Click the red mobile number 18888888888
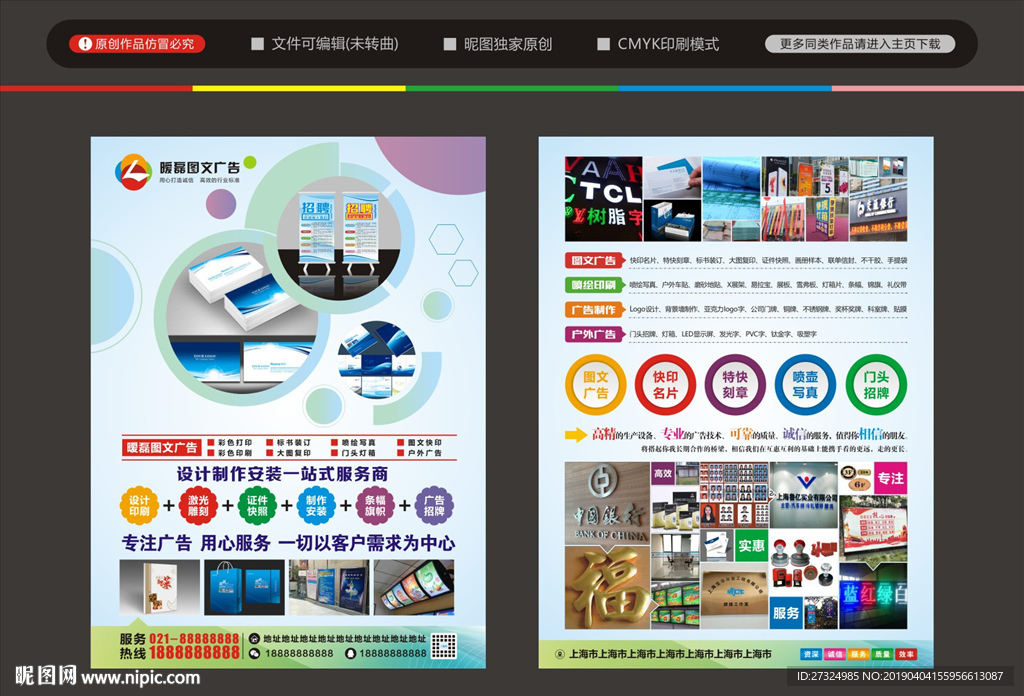The image size is (1024, 696). click(x=194, y=652)
